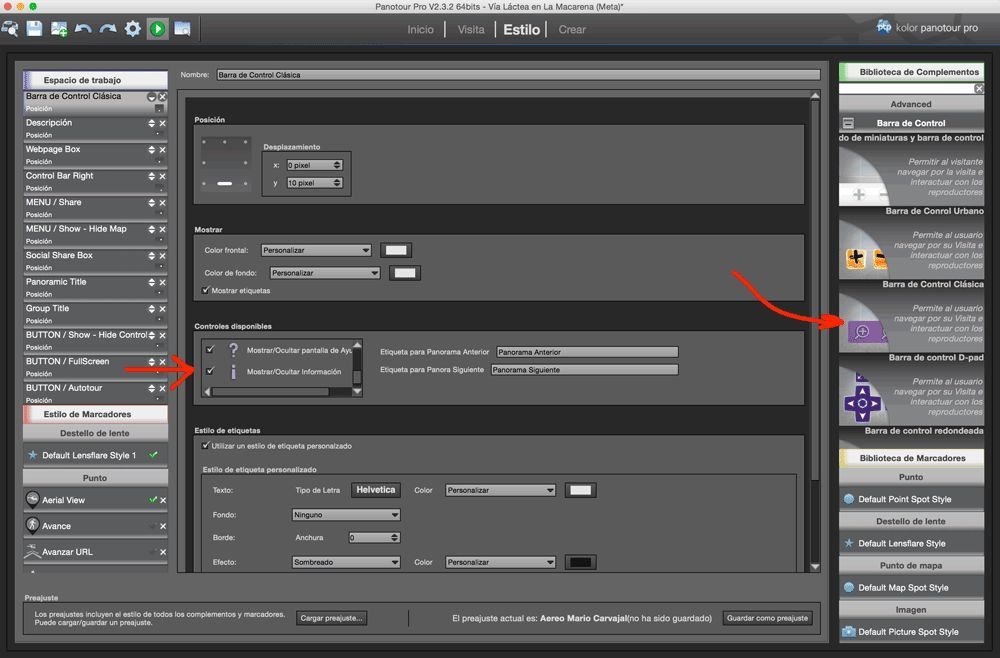Remove the BUTTON / Autotour entry
Viewport: 1000px width, 658px height.
tap(163, 388)
